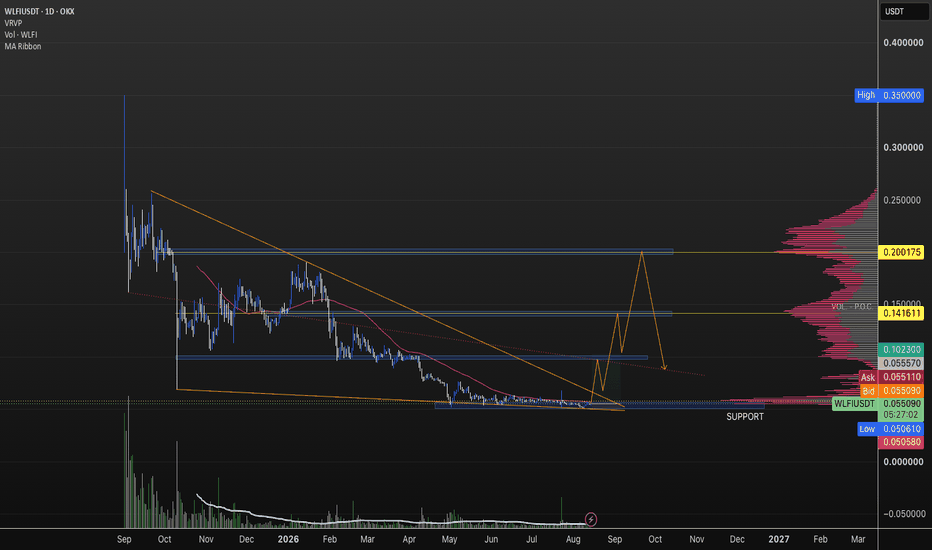Click the 0.200175 yellow price label

tap(901, 252)
